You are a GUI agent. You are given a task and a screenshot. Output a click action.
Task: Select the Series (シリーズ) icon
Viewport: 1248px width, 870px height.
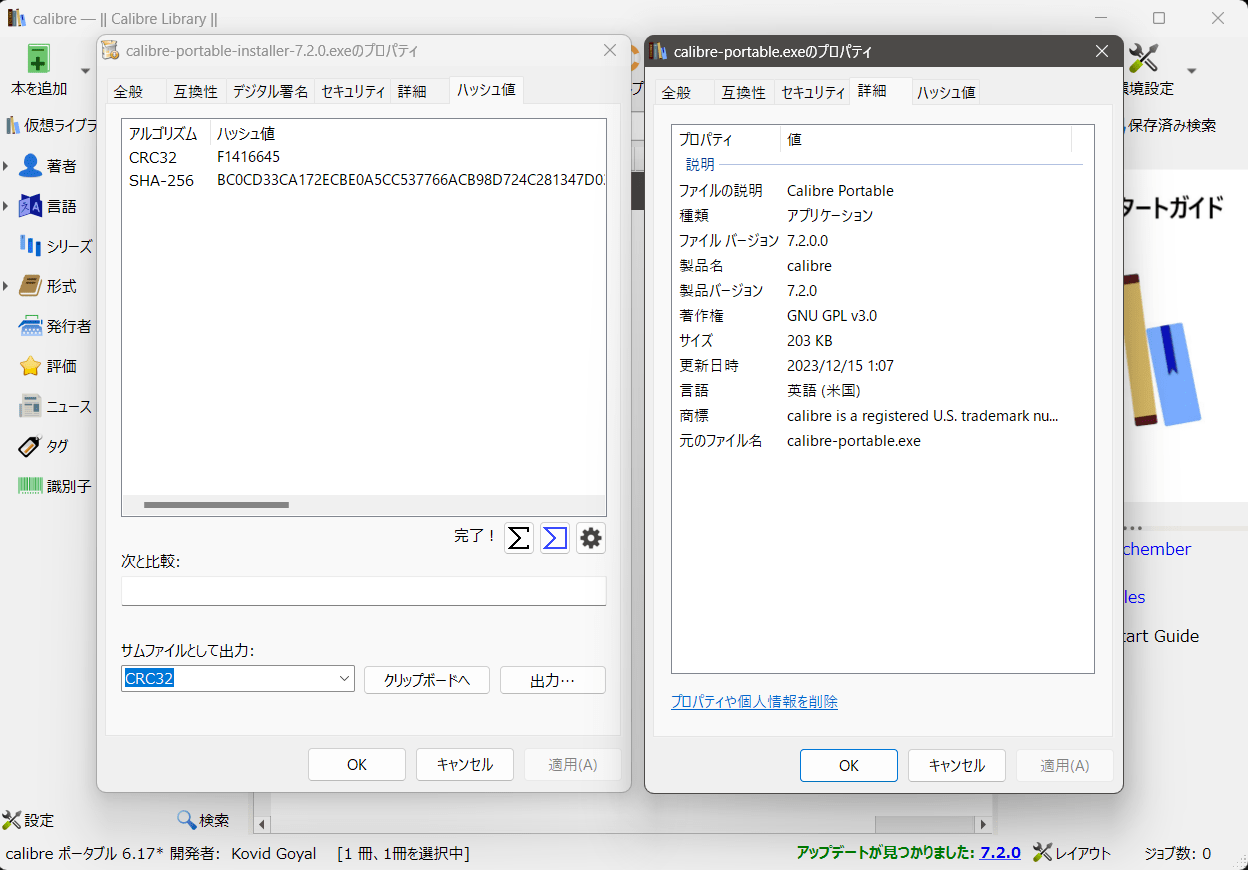click(31, 246)
